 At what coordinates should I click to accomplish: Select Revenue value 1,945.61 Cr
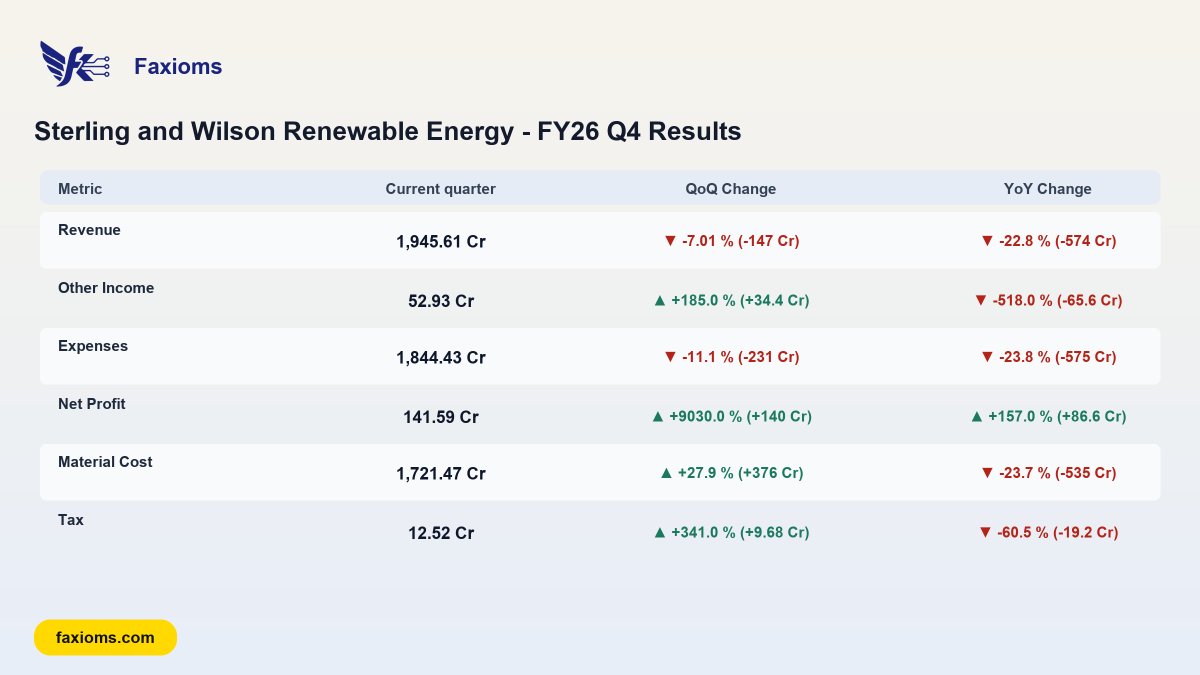tap(441, 242)
